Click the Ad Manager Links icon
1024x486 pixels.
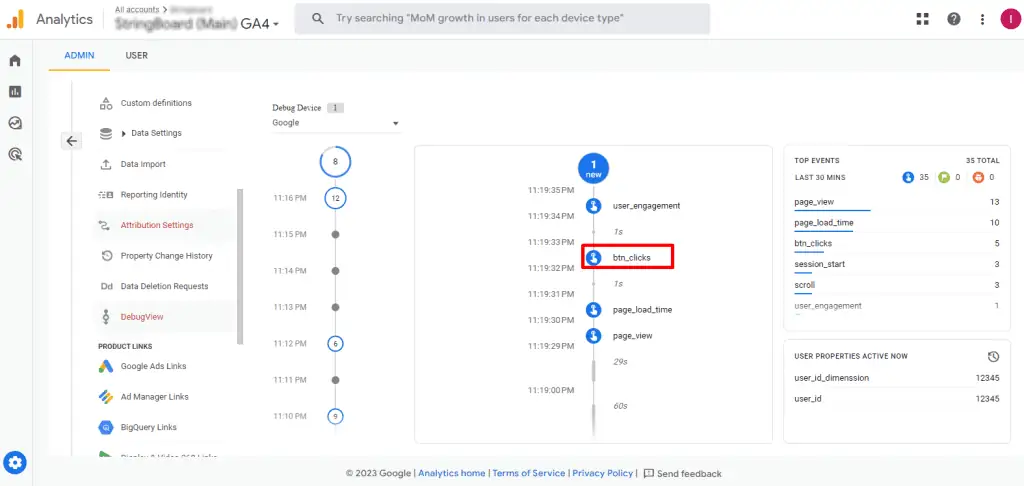(x=106, y=397)
